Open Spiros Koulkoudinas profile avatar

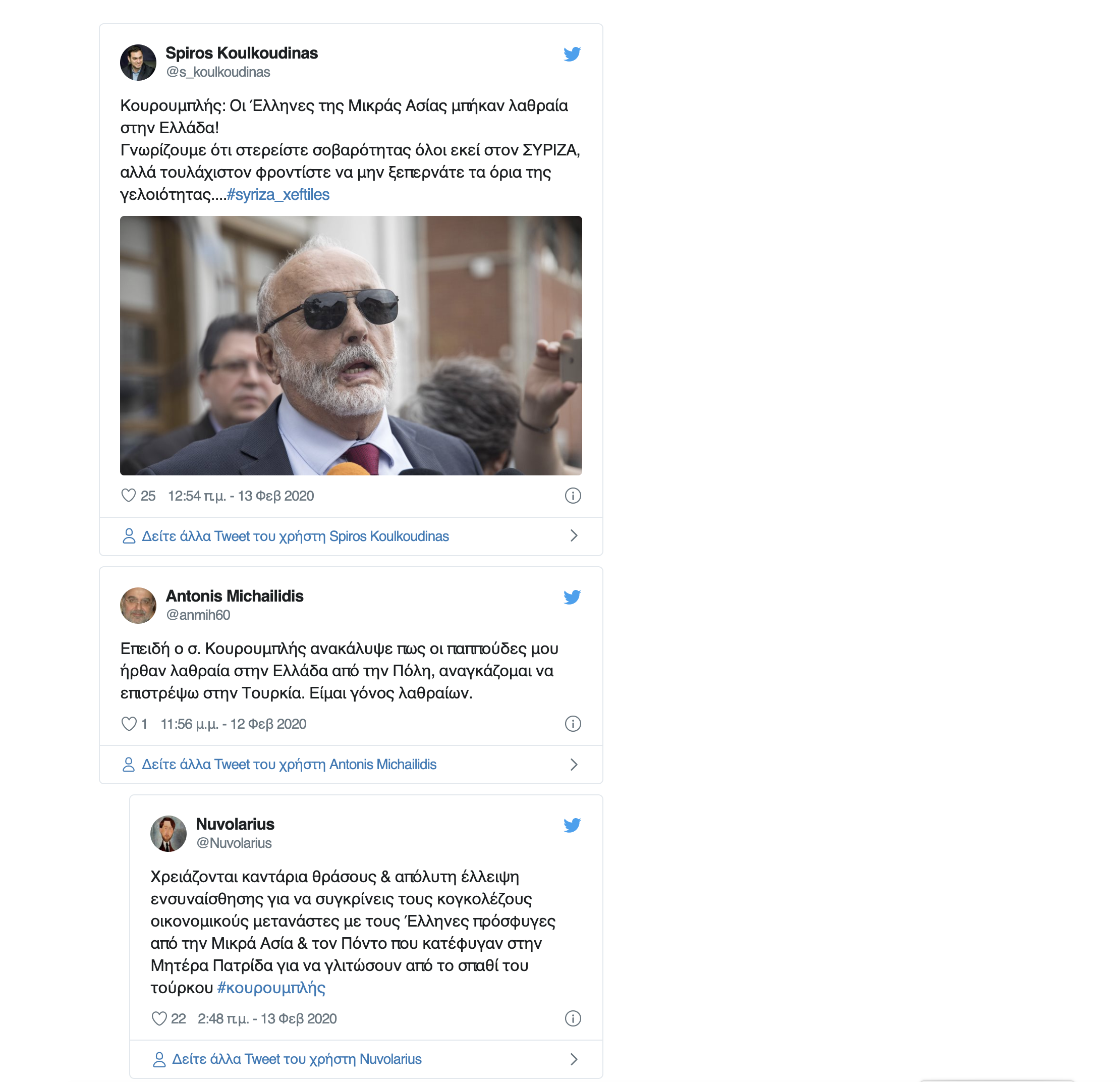click(x=138, y=62)
